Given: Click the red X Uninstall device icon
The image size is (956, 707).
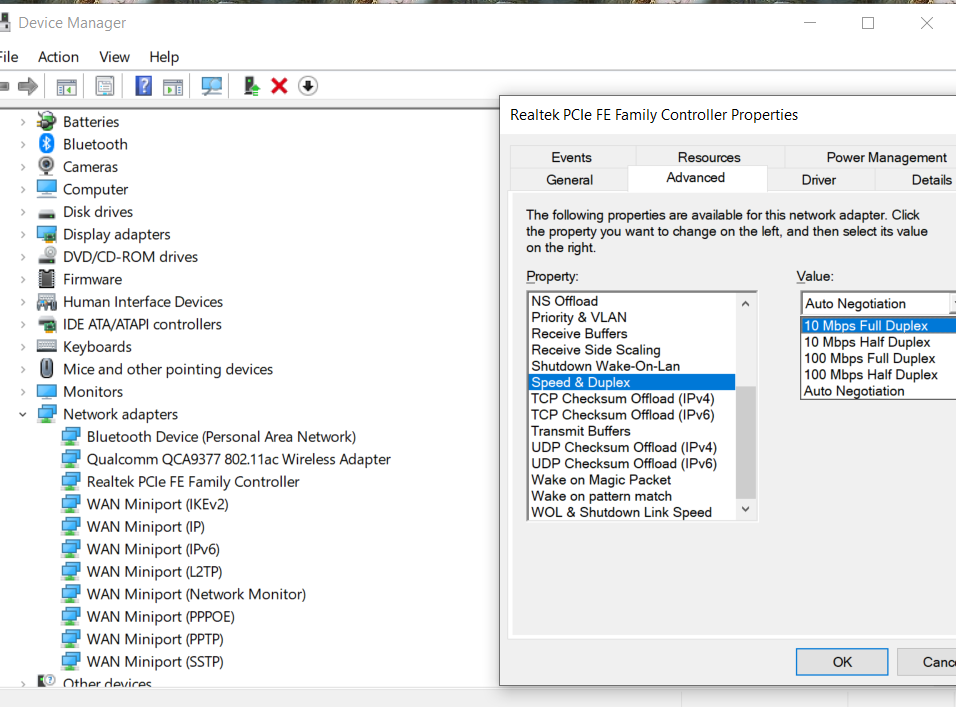Looking at the screenshot, I should (x=279, y=87).
